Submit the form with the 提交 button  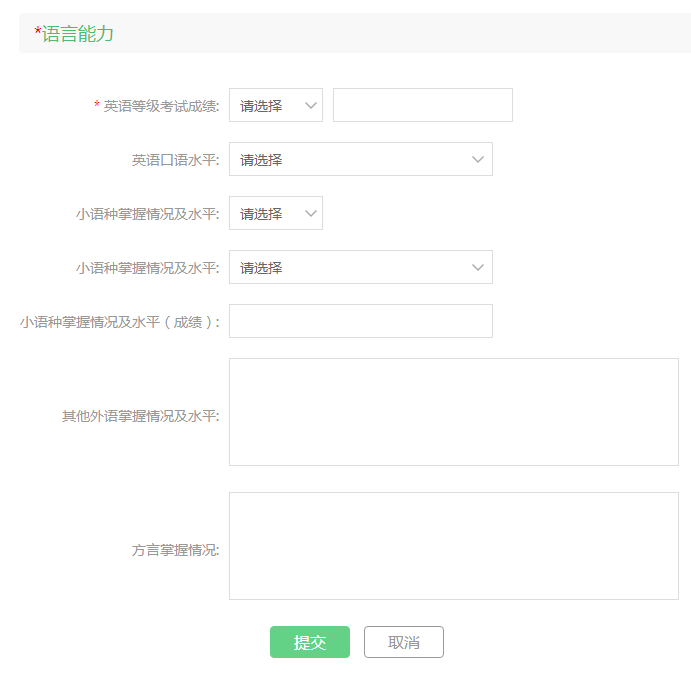click(x=310, y=642)
